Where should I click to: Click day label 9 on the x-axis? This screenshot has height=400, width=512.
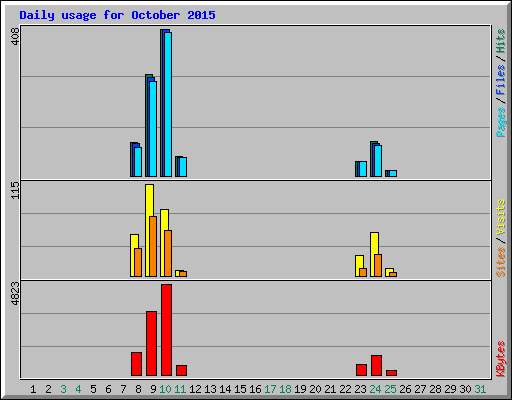click(153, 389)
